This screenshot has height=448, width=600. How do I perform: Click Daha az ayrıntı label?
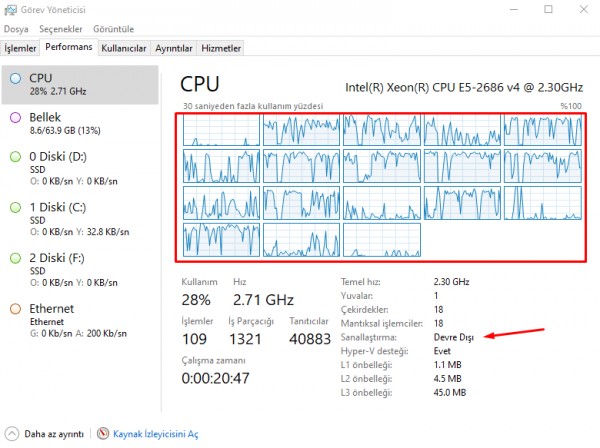tap(54, 434)
